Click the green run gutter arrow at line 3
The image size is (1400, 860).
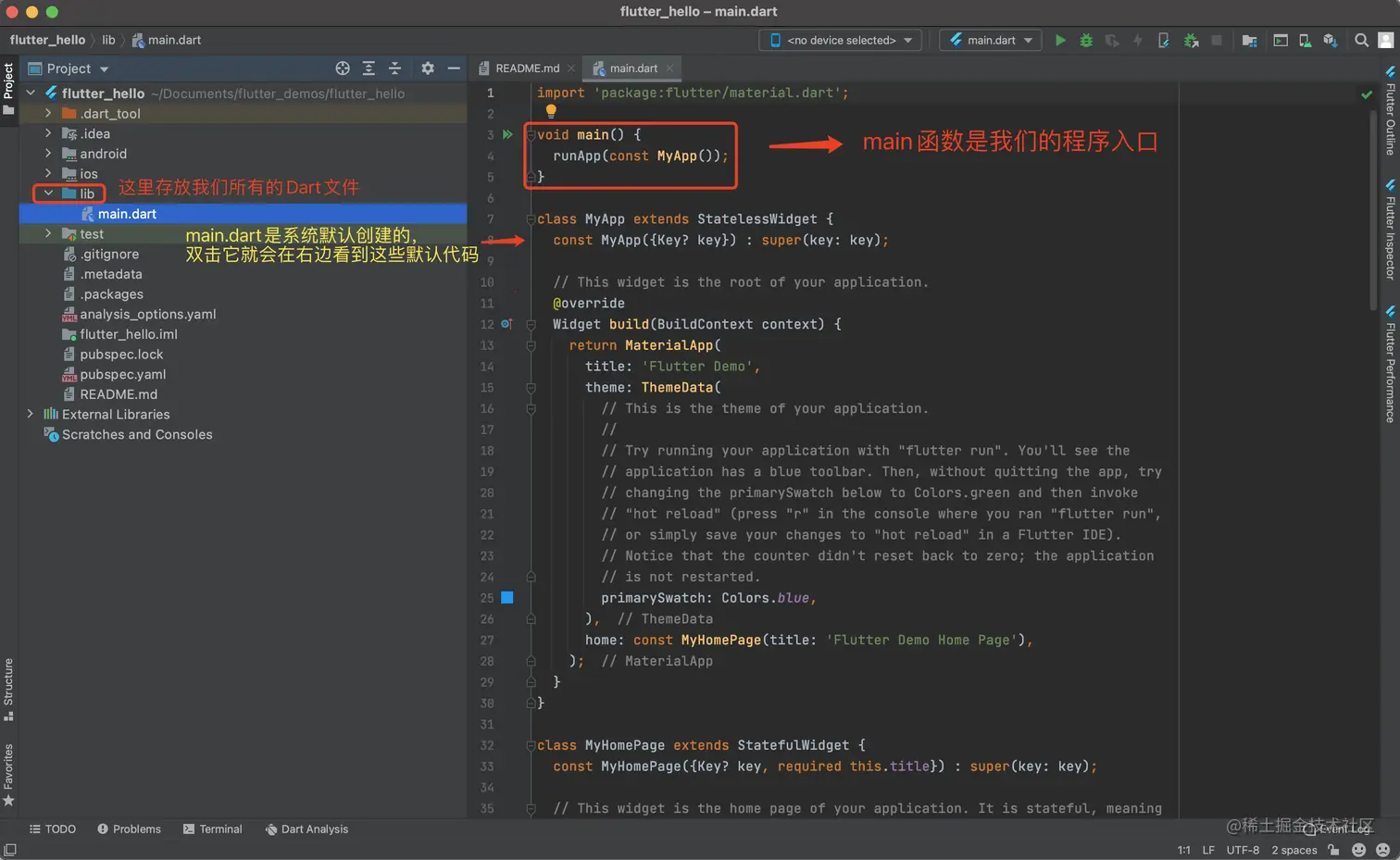pos(507,134)
